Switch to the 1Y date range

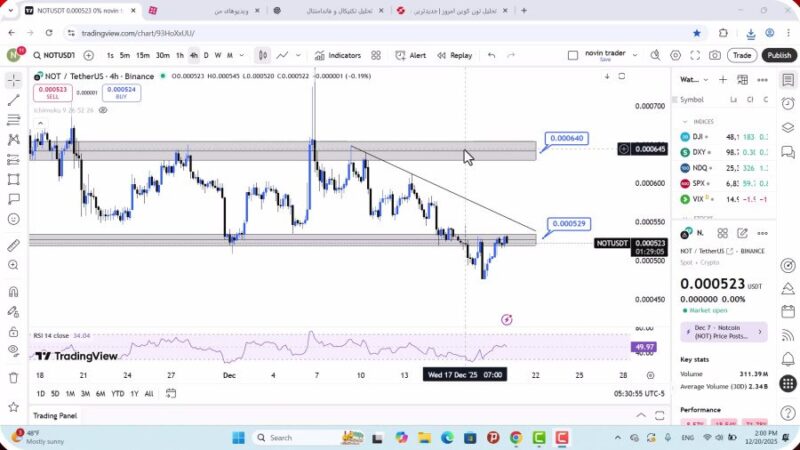134,393
